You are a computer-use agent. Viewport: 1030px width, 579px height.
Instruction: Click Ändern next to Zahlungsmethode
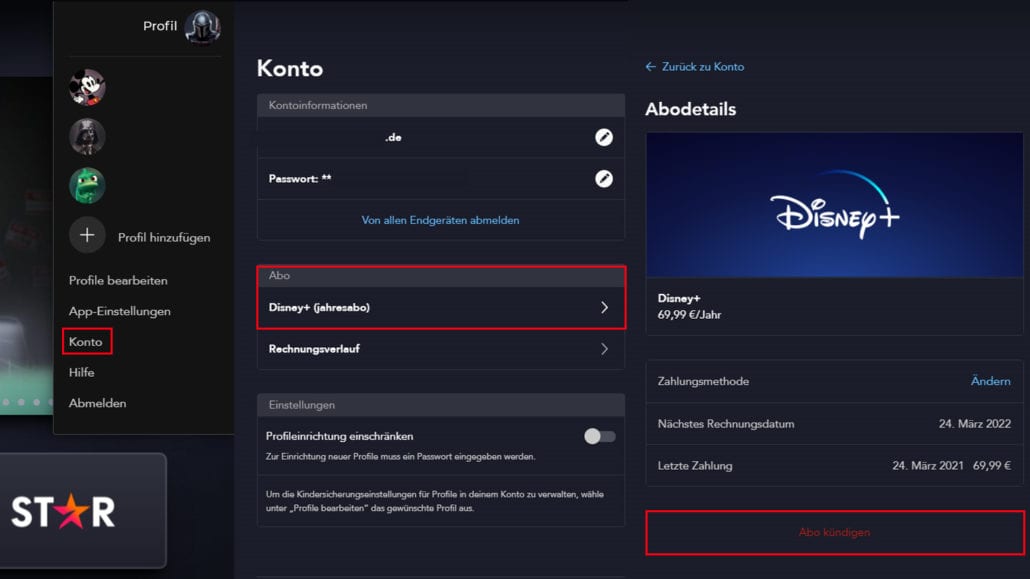pyautogui.click(x=990, y=381)
